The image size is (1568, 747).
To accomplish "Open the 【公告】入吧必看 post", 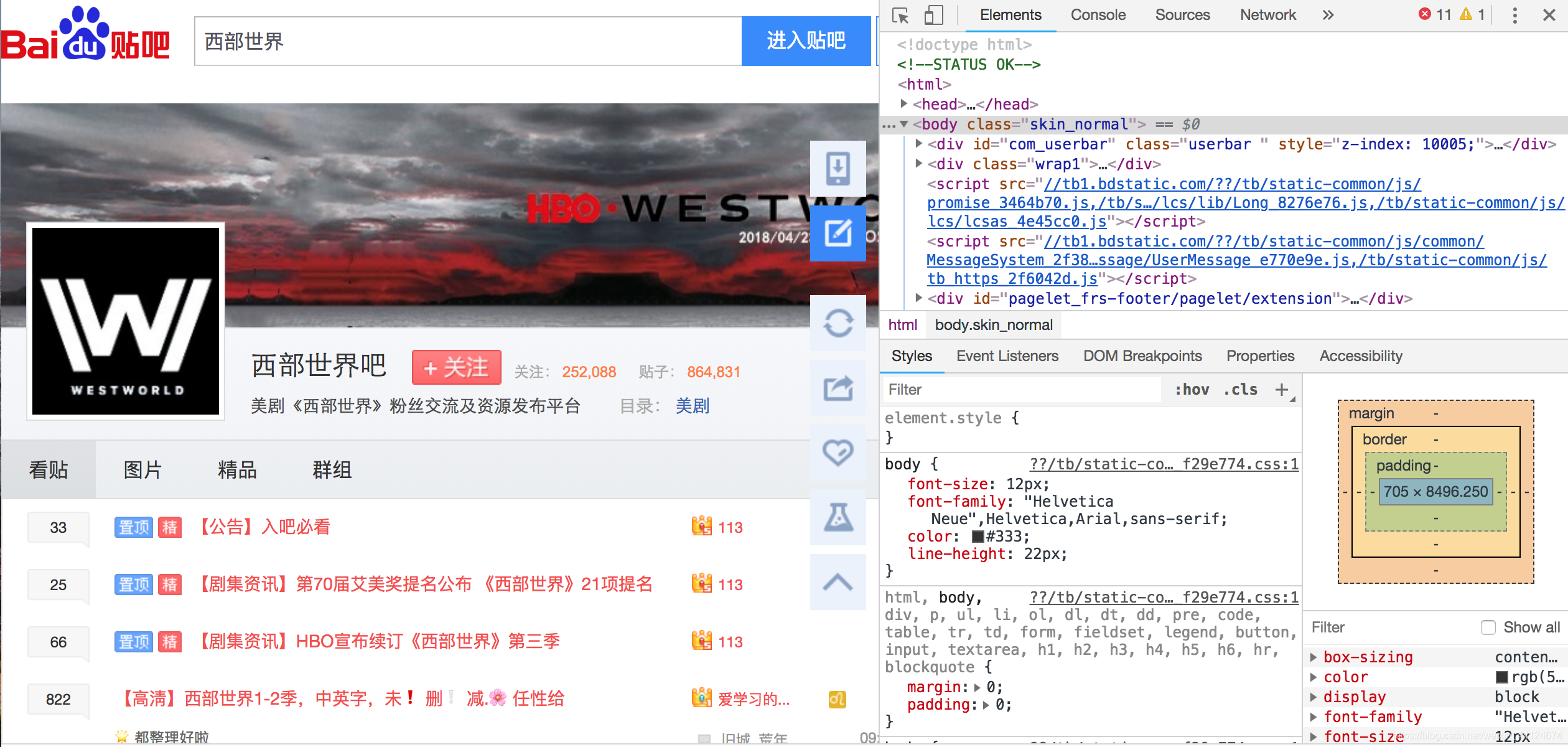I will click(263, 527).
